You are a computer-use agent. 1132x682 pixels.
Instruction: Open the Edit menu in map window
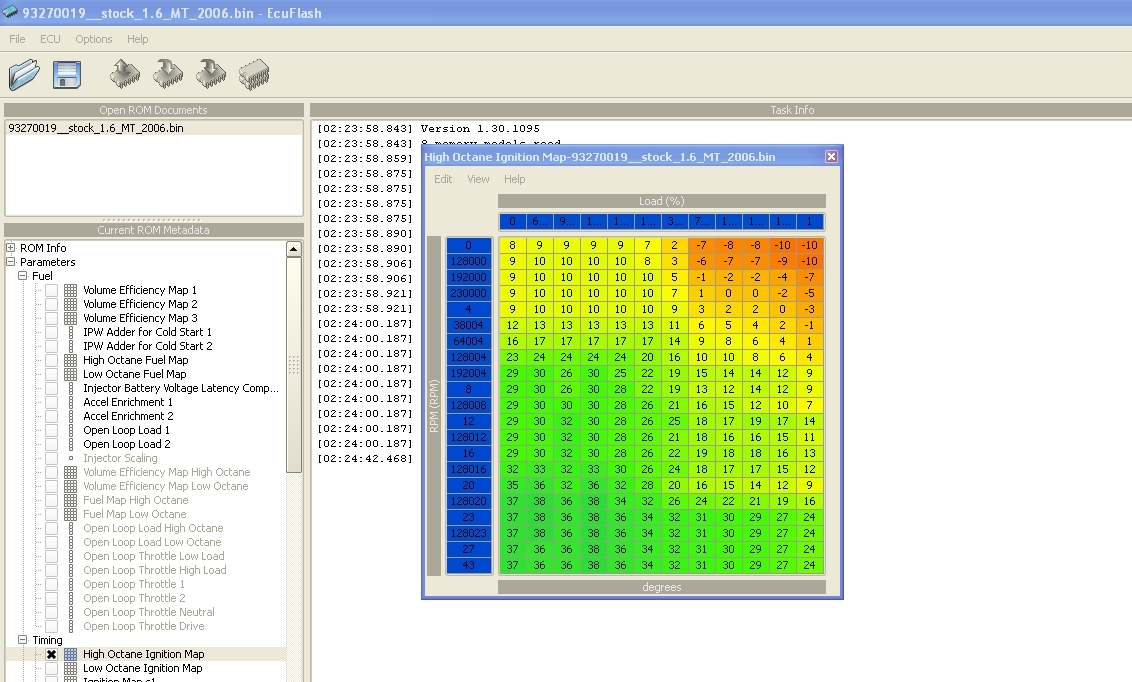point(443,179)
